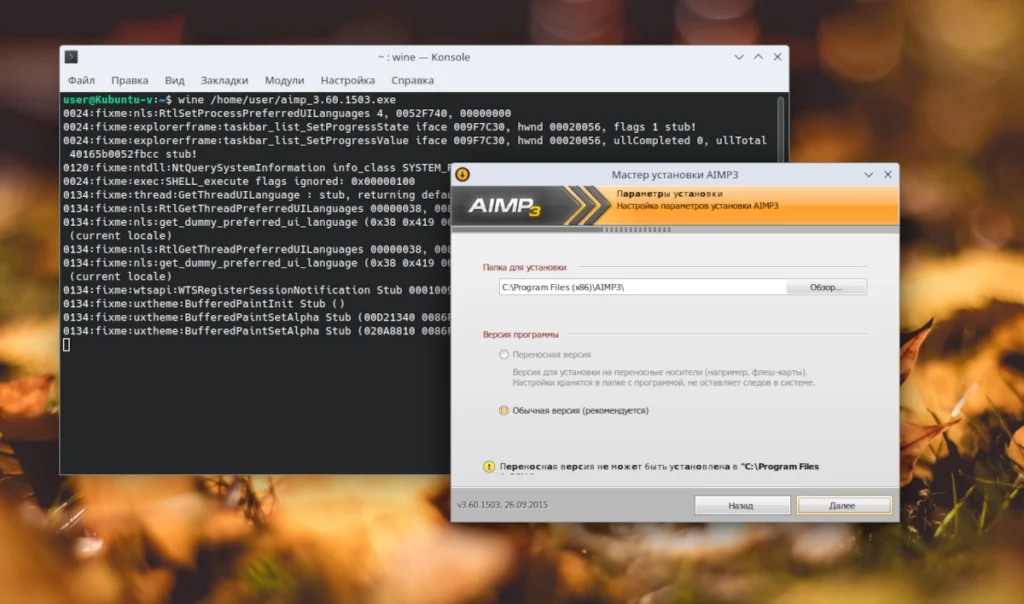Click the Konsole terminal icon in title bar
1024x604 pixels.
pyautogui.click(x=71, y=57)
